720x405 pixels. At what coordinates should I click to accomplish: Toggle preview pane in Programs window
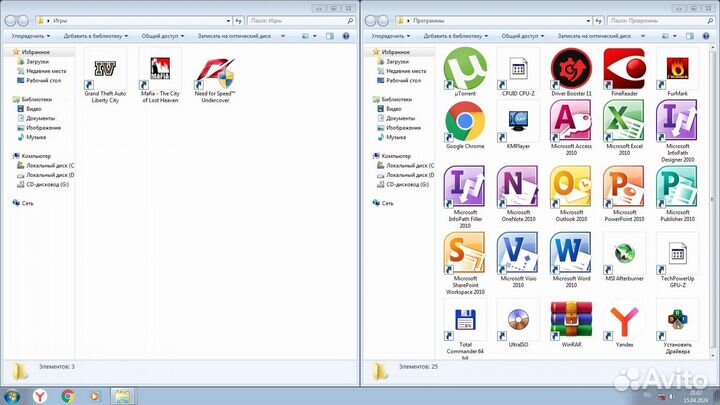pos(690,36)
